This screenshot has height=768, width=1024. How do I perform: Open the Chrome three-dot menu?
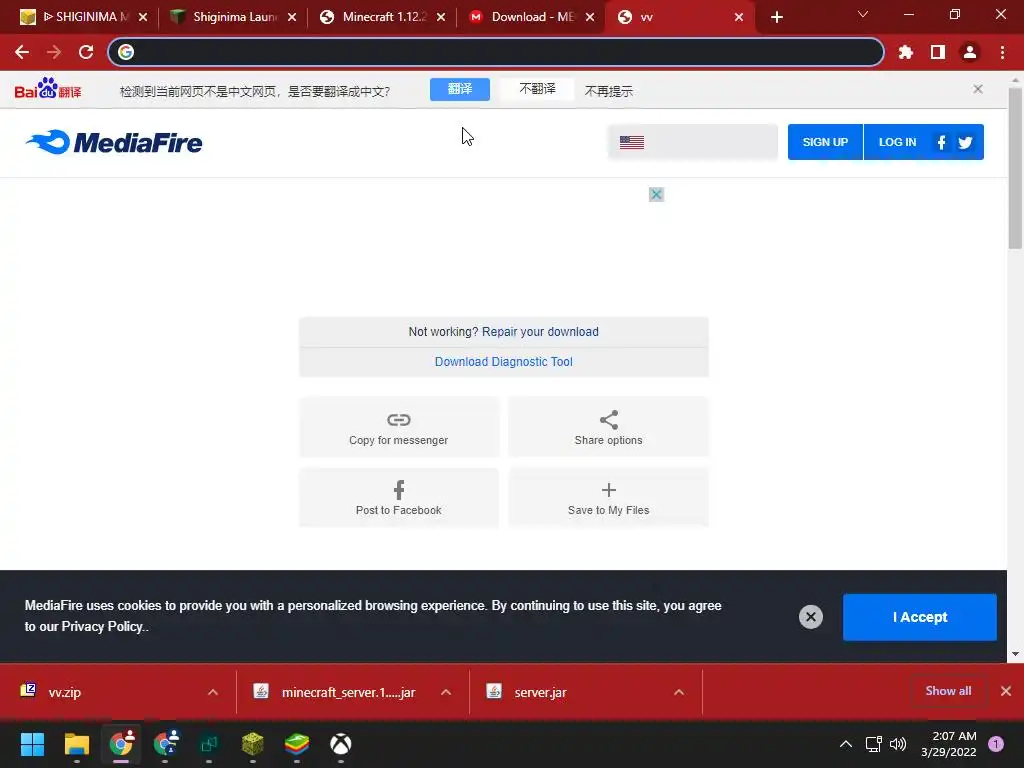coord(1002,52)
